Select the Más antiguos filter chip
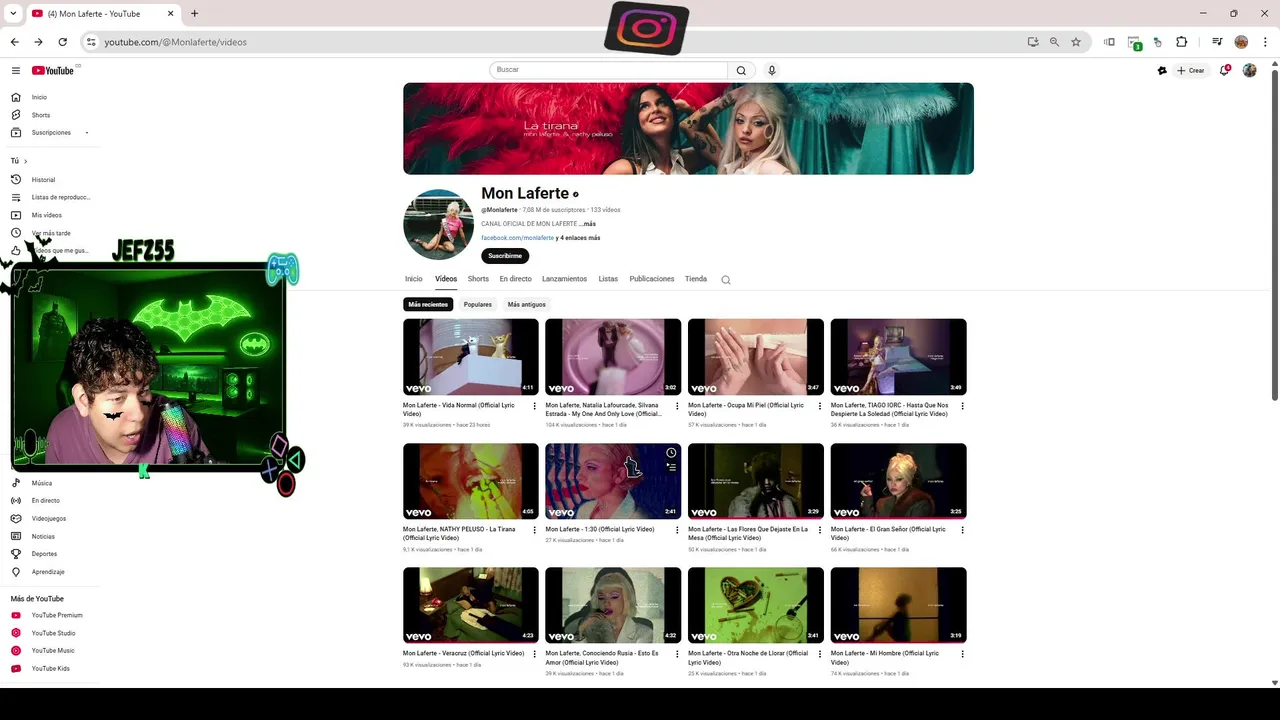This screenshot has height=720, width=1280. click(527, 304)
